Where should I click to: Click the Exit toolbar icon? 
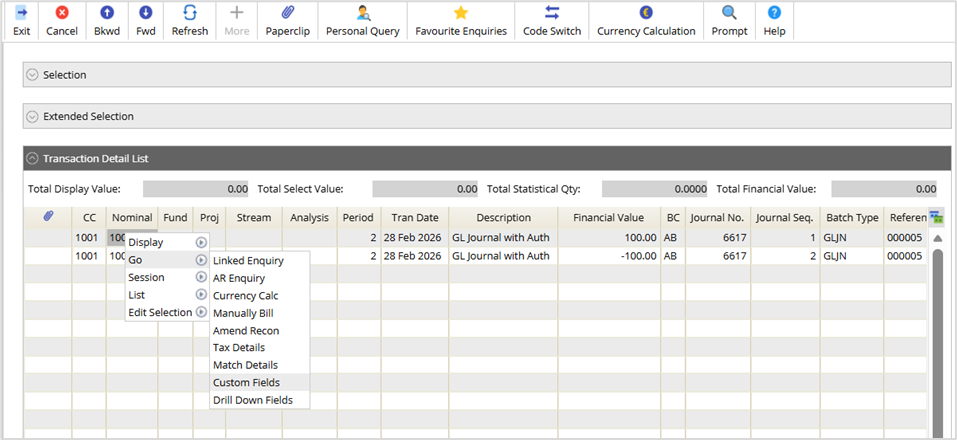click(x=21, y=12)
